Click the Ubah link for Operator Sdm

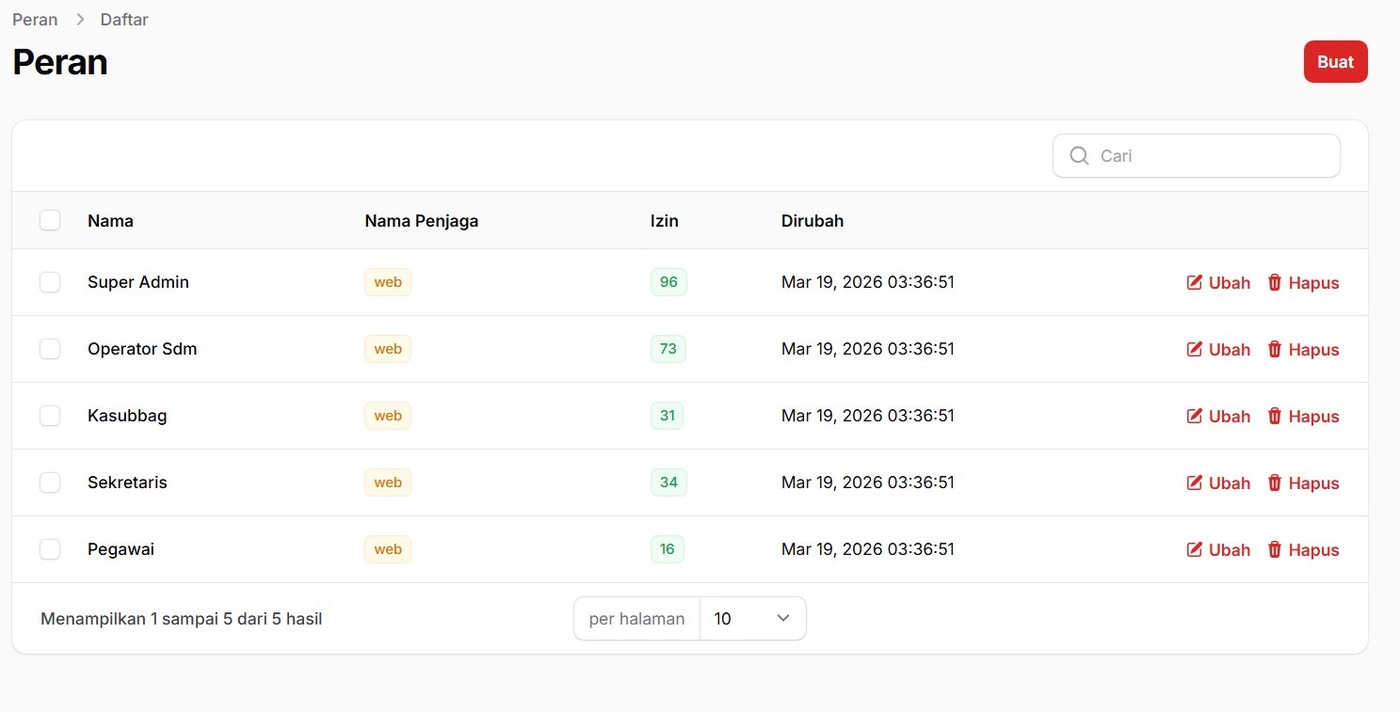(1229, 349)
